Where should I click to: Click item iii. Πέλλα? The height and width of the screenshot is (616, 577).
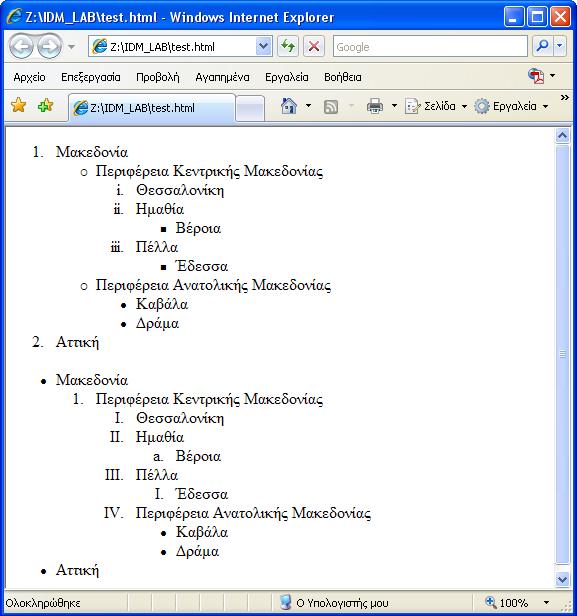point(157,247)
